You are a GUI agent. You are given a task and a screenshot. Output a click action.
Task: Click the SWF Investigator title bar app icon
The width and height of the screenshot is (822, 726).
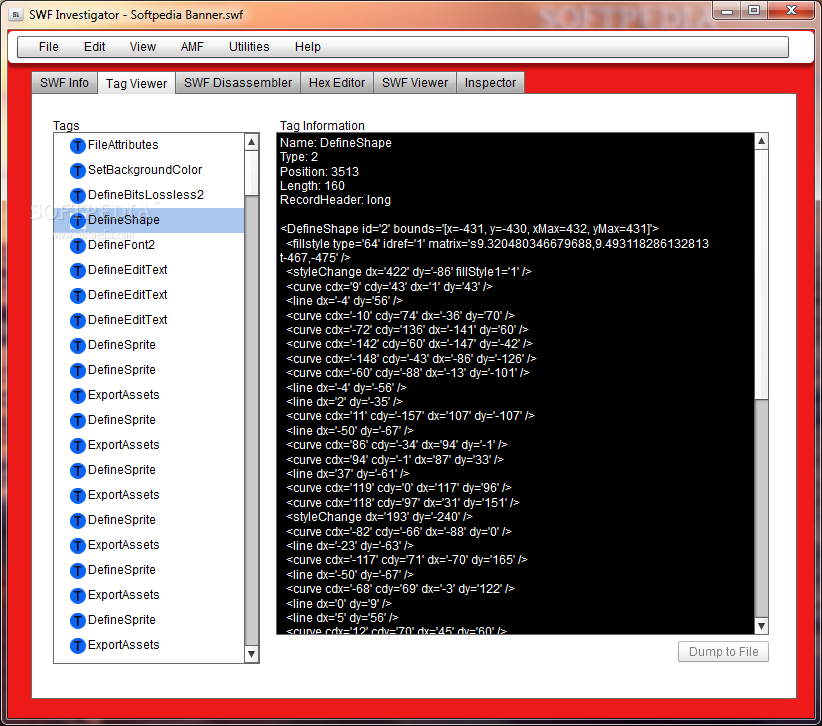click(16, 15)
